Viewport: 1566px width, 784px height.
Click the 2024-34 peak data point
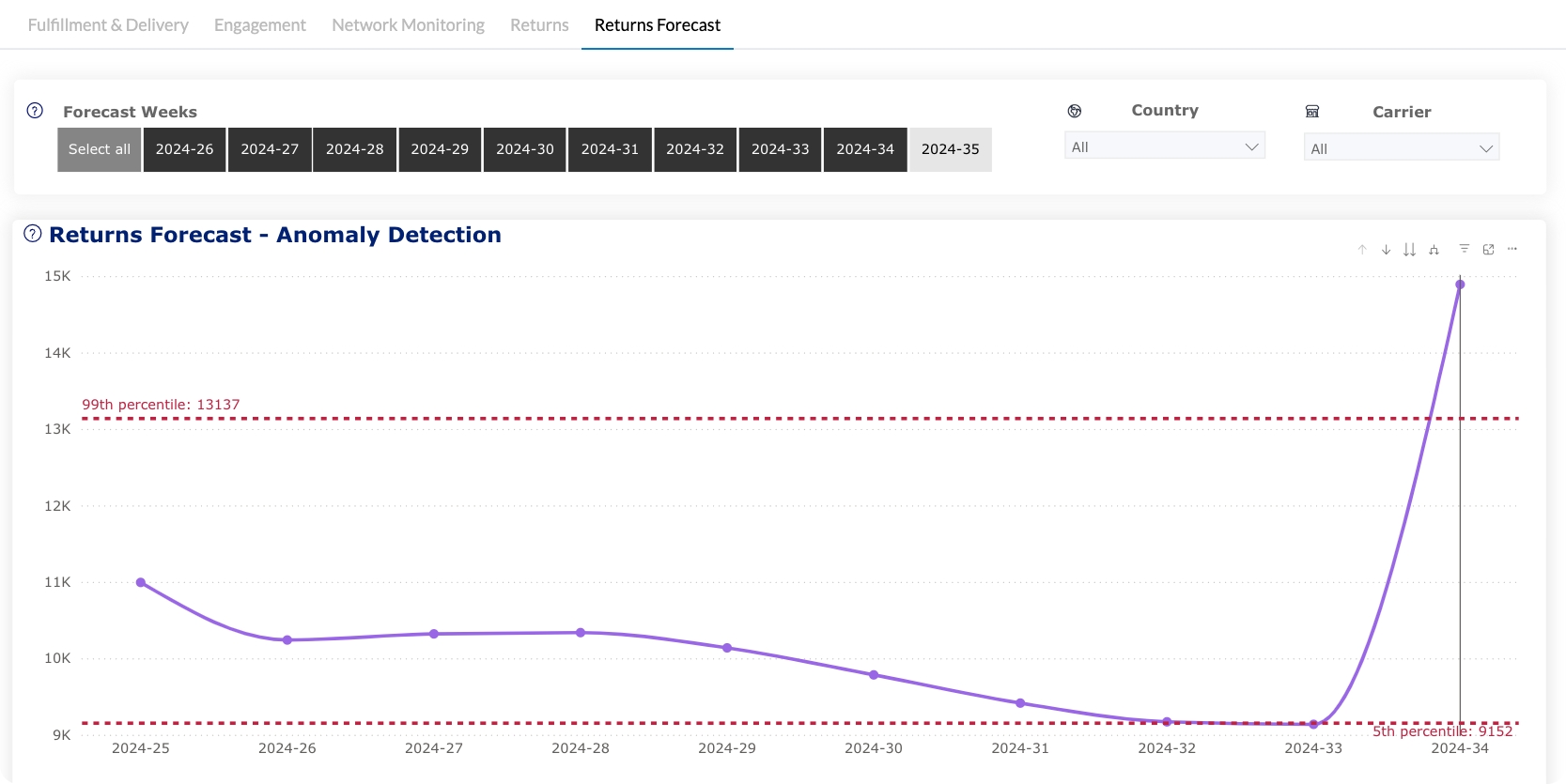(x=1460, y=284)
